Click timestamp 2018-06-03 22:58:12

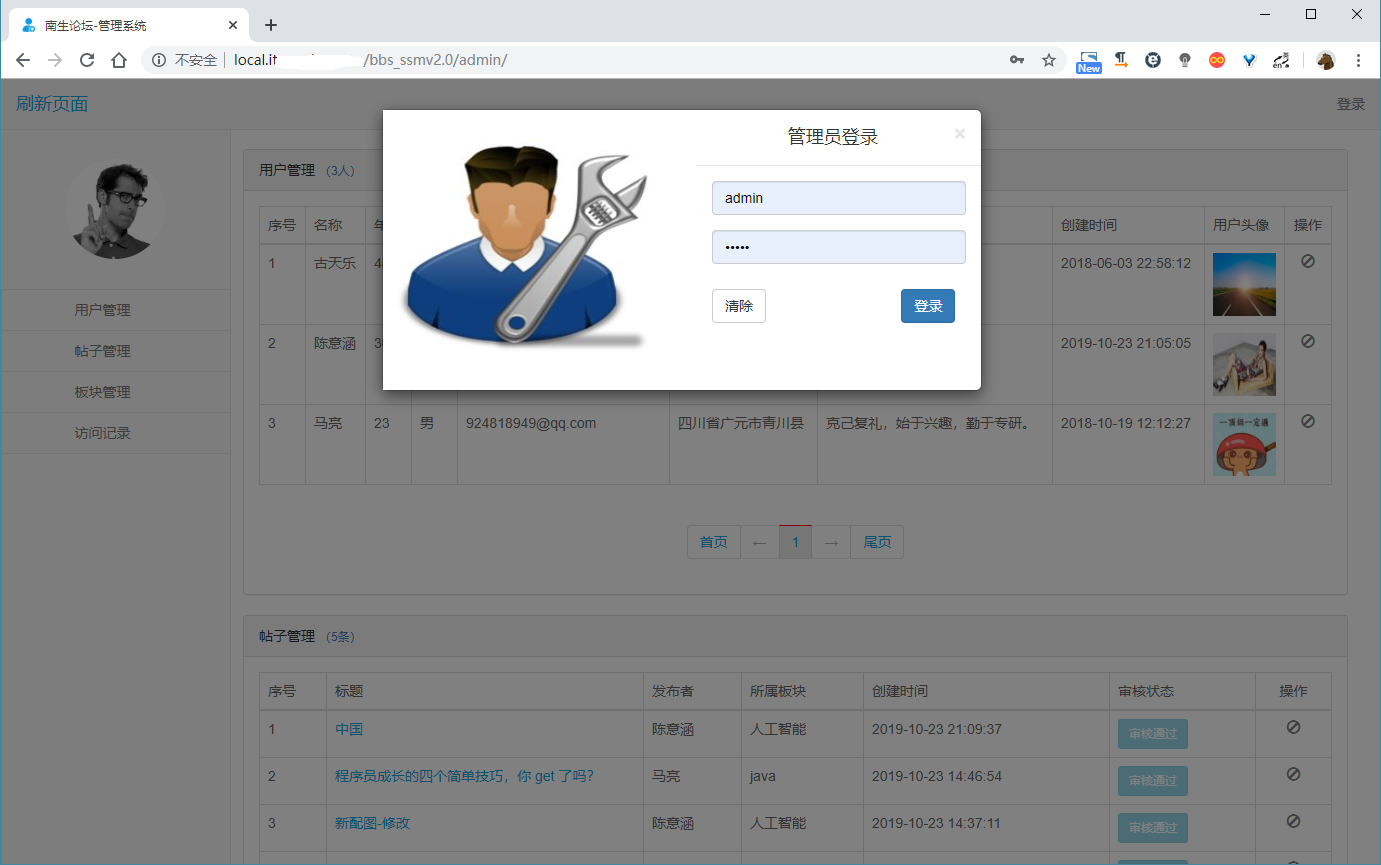(1126, 263)
